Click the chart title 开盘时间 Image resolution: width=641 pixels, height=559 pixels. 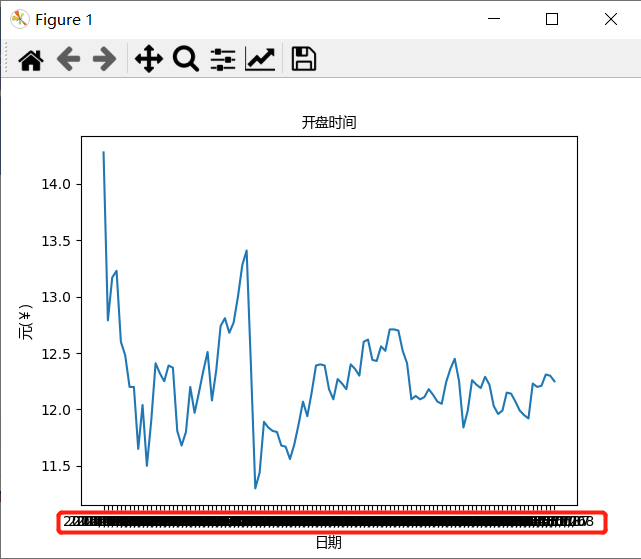pos(329,122)
